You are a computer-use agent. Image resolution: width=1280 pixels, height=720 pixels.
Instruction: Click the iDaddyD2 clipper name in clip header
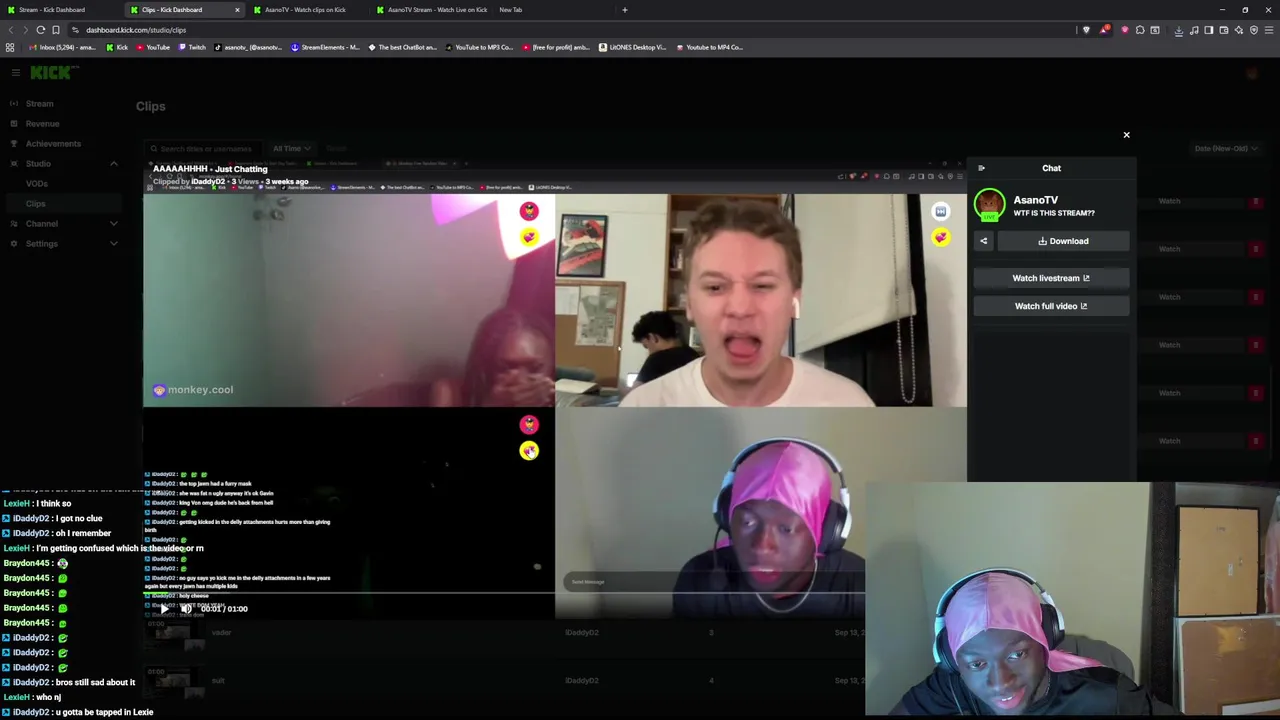coord(208,182)
